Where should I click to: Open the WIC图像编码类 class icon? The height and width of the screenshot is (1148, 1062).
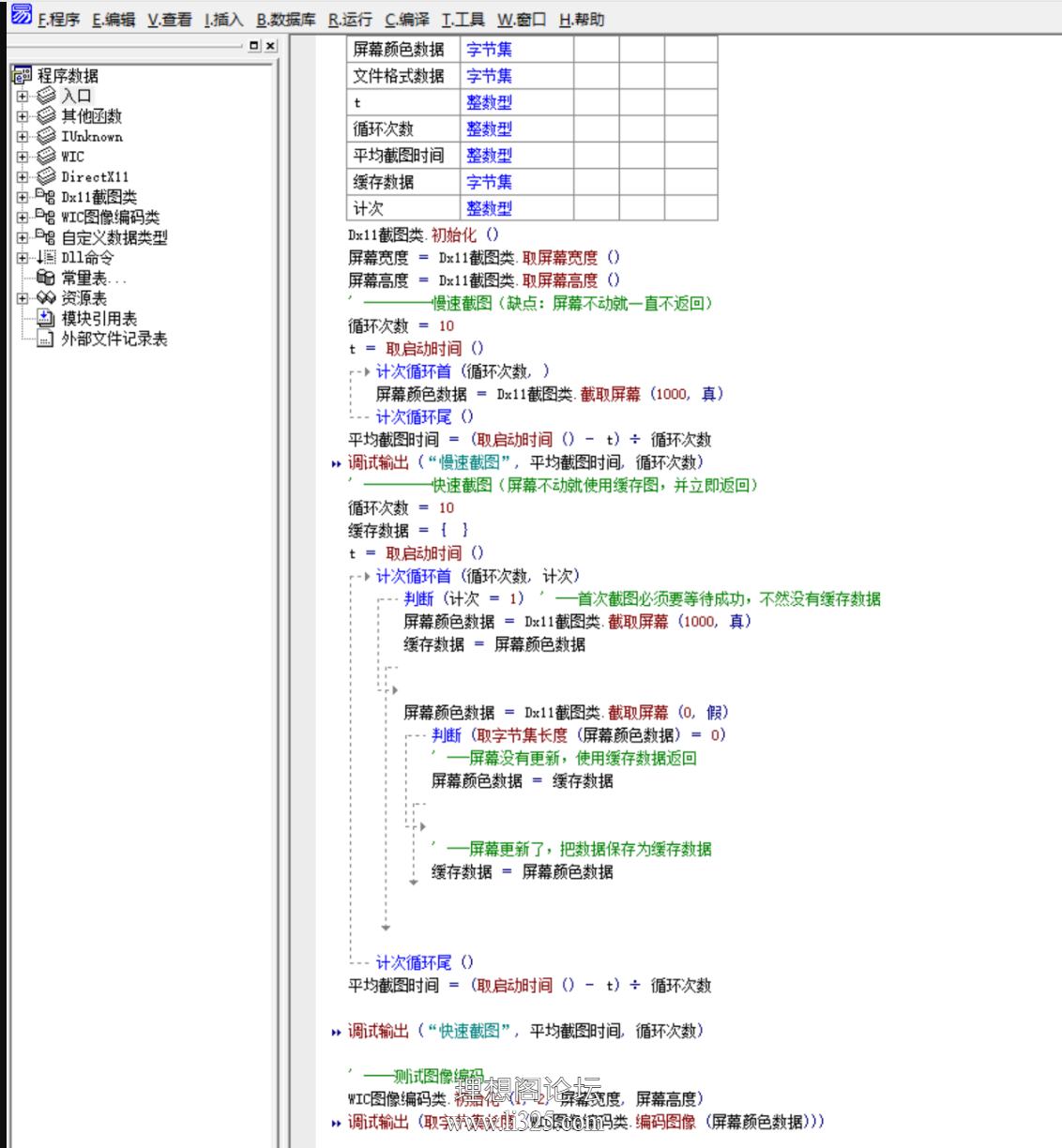click(47, 217)
